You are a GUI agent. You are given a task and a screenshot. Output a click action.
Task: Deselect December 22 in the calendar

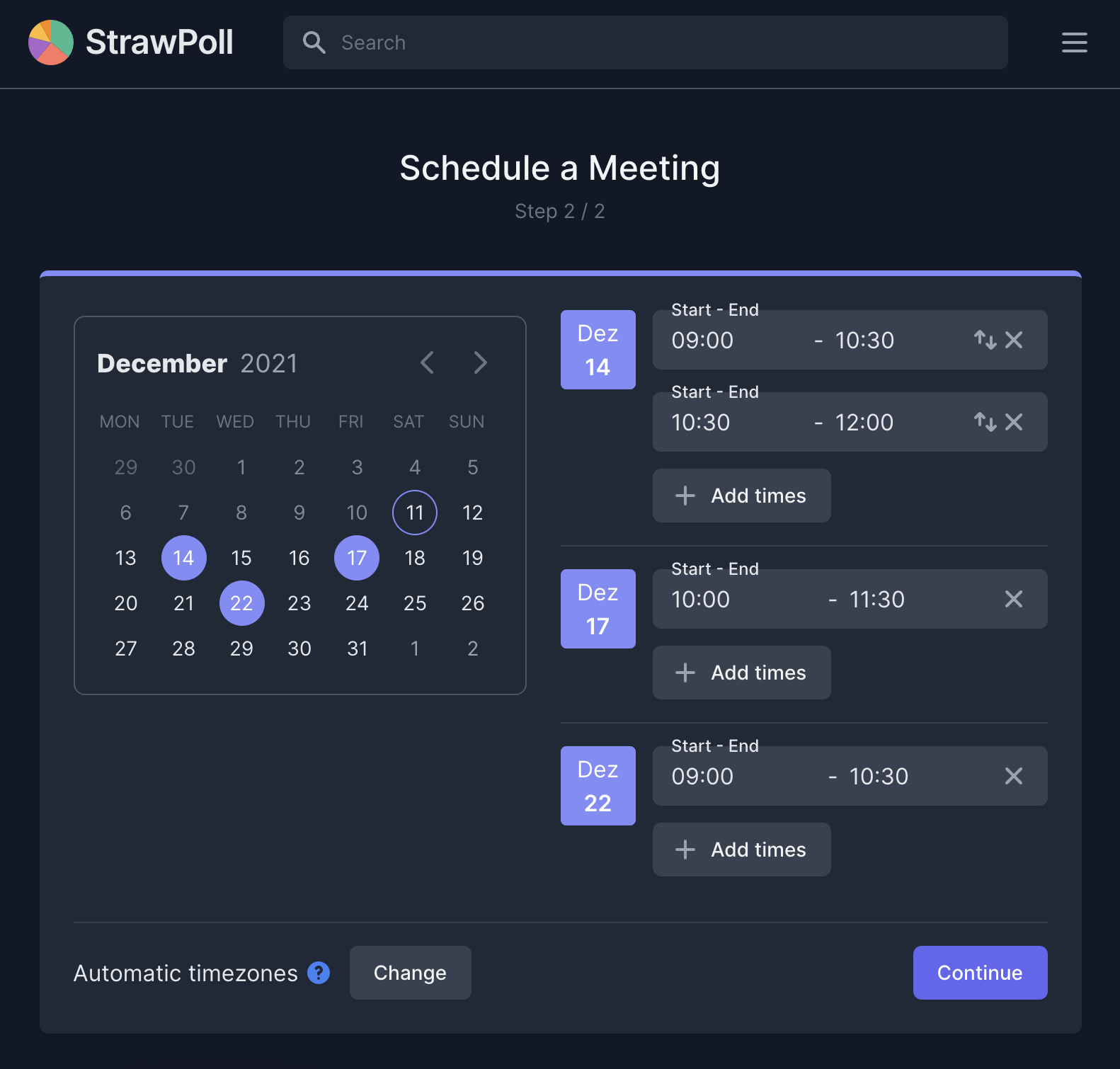pos(241,603)
